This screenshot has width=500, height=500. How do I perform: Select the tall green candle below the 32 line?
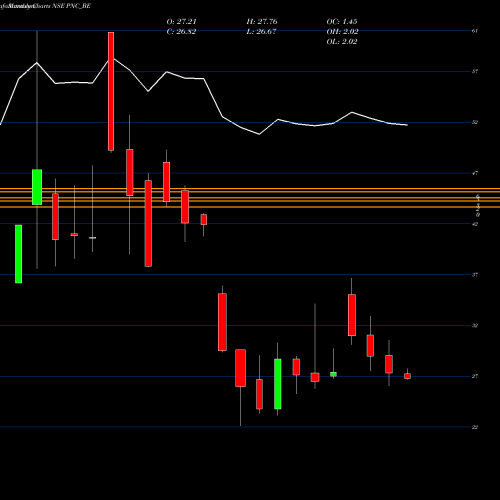(x=278, y=384)
